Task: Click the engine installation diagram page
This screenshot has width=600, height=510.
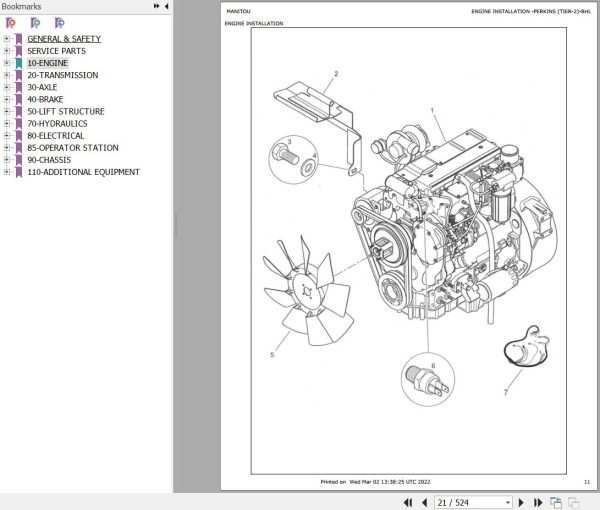Action: [409, 251]
